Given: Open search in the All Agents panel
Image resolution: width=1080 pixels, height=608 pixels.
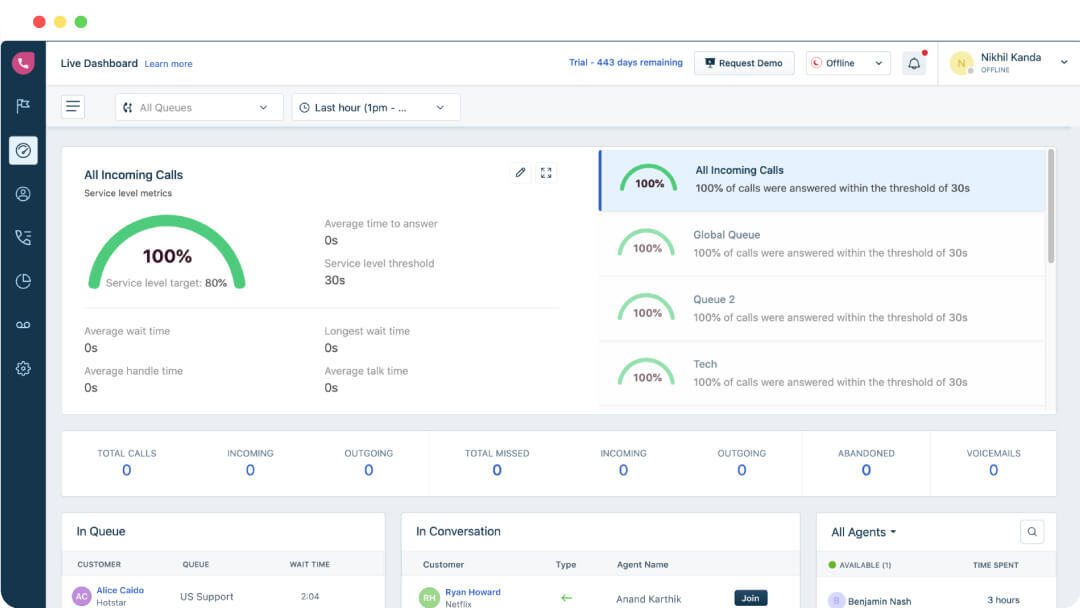Looking at the screenshot, I should click(1032, 531).
